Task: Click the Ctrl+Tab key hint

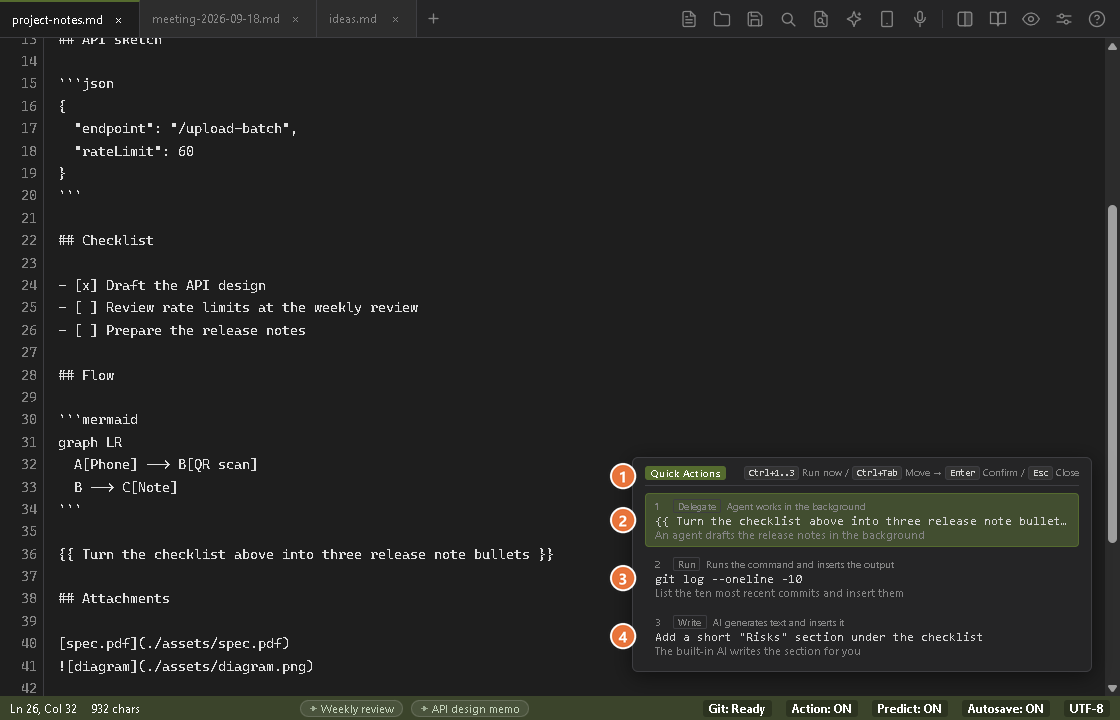Action: (x=876, y=473)
